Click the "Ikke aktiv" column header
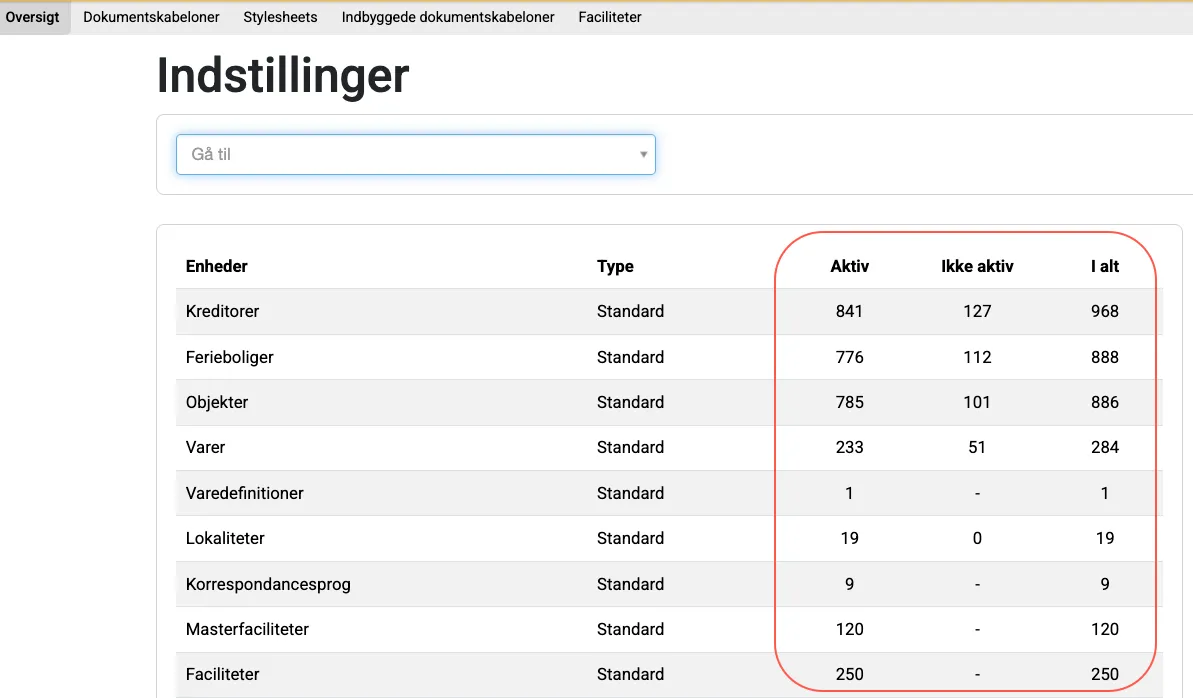 [977, 266]
